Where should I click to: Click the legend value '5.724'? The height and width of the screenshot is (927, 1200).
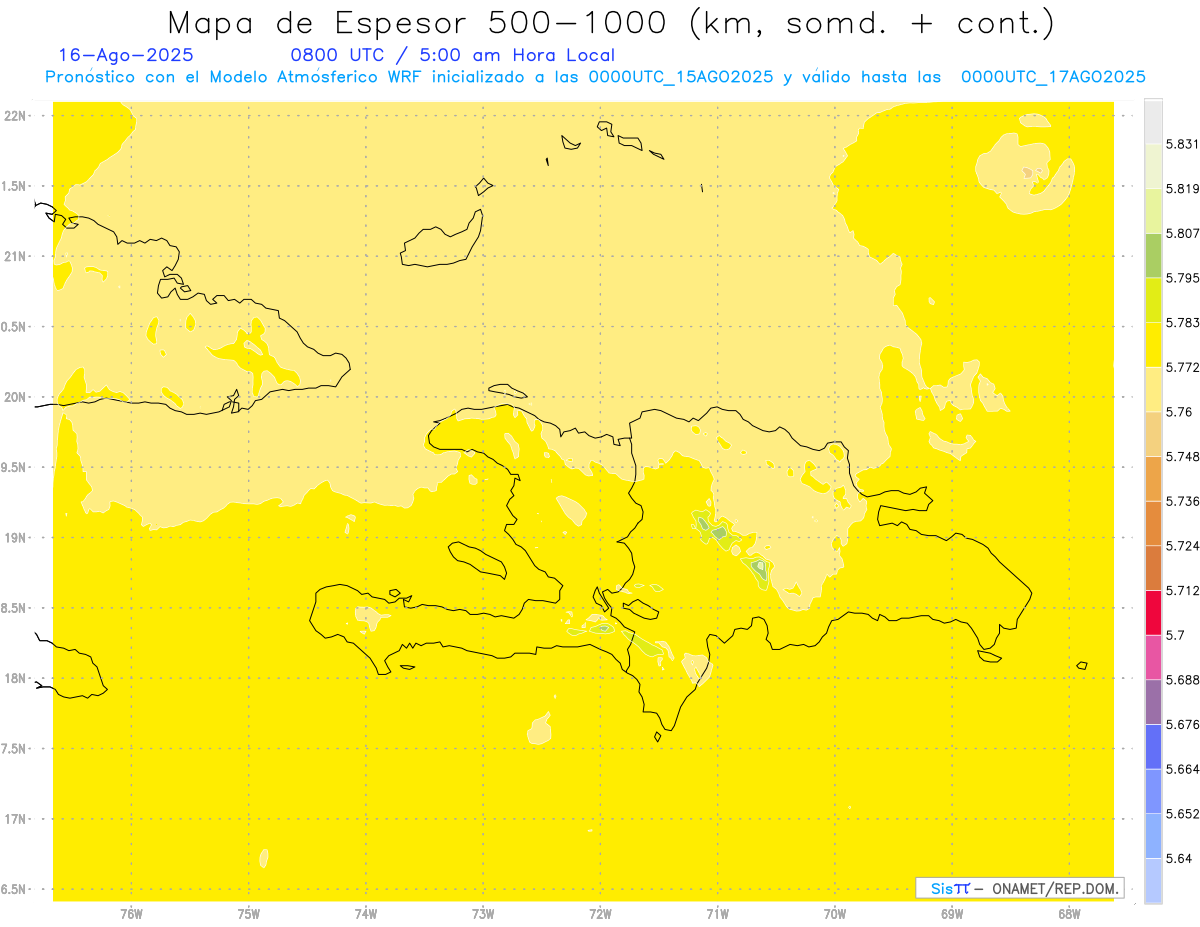tap(1183, 546)
